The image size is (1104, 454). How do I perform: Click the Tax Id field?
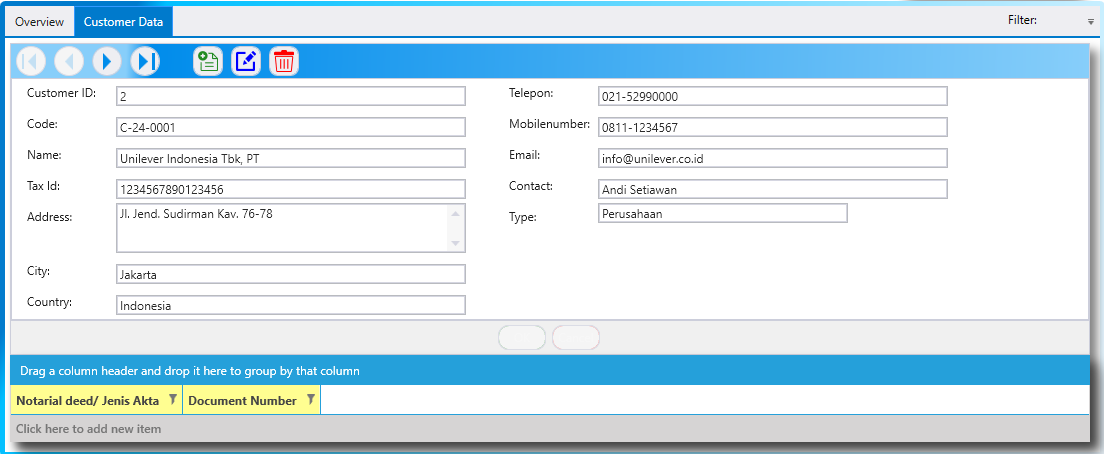pos(291,189)
